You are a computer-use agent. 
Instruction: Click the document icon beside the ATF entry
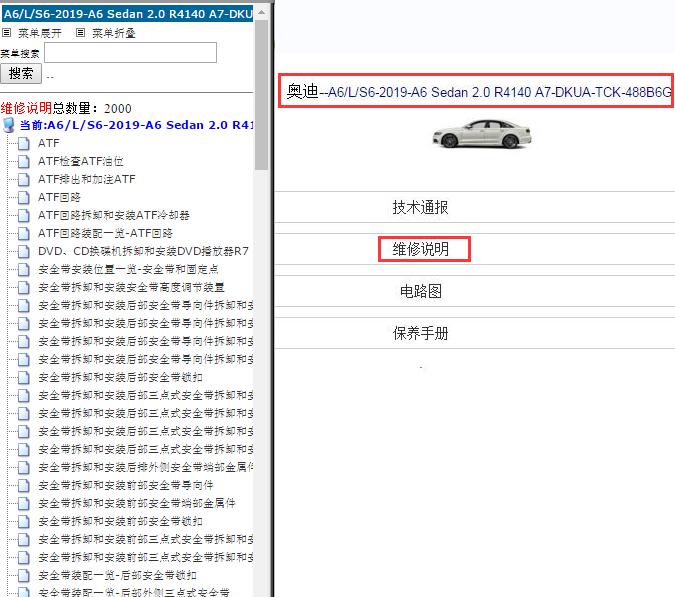coord(24,143)
